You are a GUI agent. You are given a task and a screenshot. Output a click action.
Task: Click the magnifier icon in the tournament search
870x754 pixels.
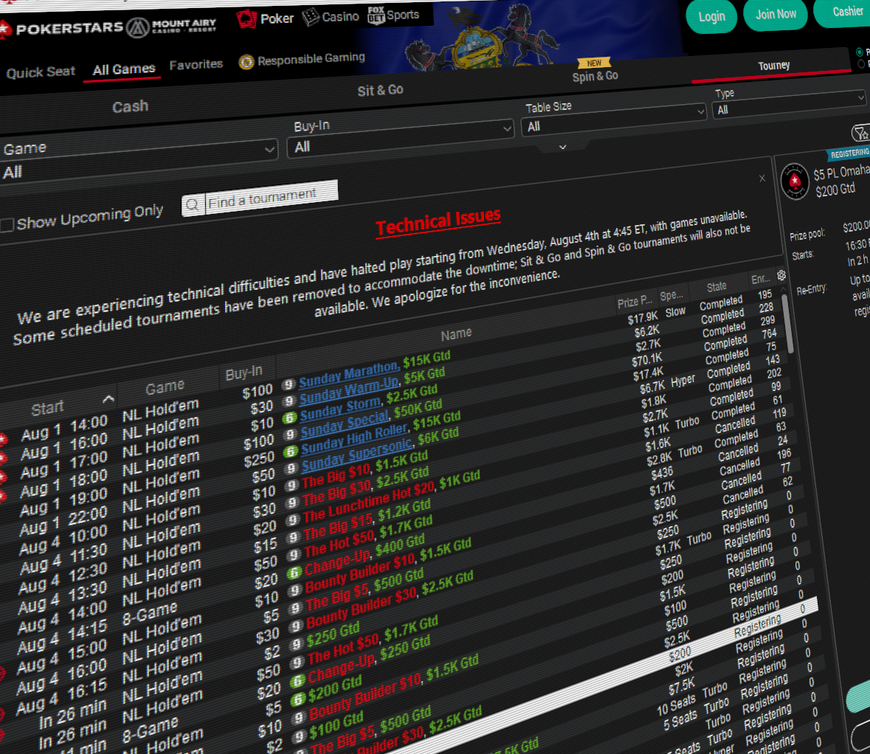tap(193, 205)
